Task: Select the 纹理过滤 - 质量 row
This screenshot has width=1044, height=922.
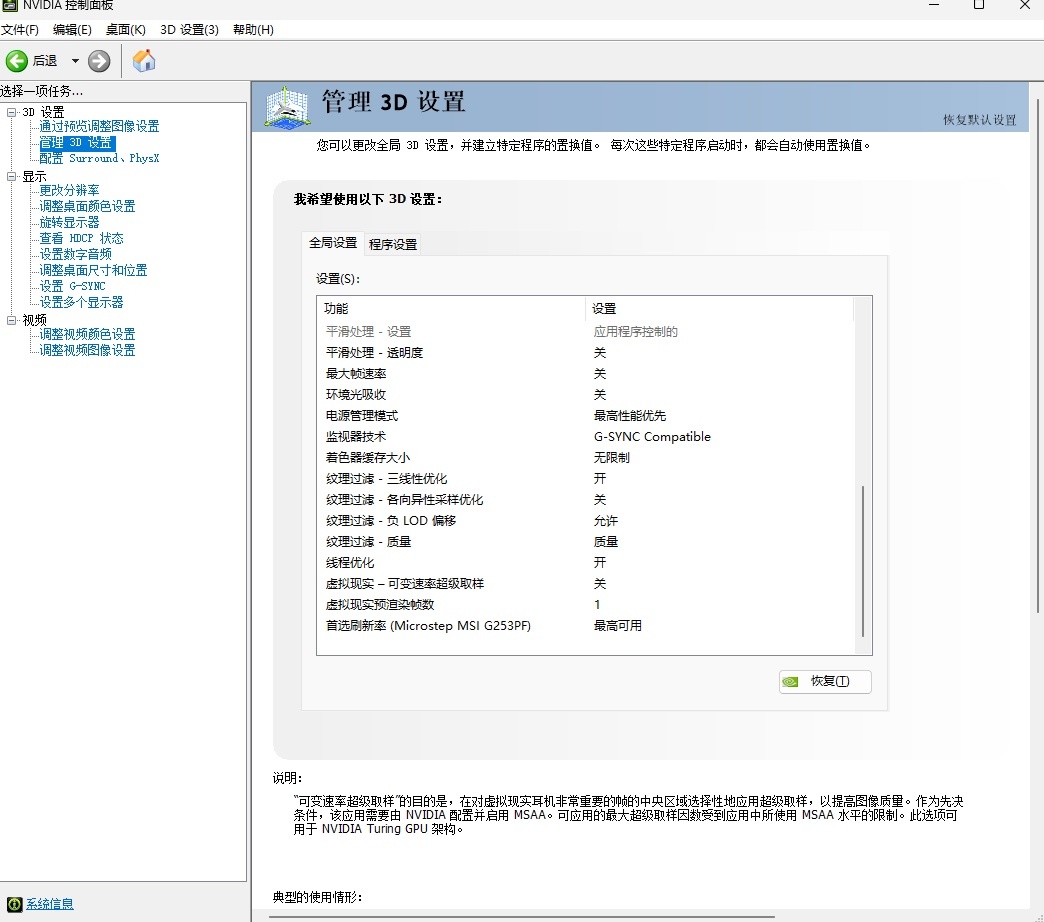Action: [x=586, y=541]
